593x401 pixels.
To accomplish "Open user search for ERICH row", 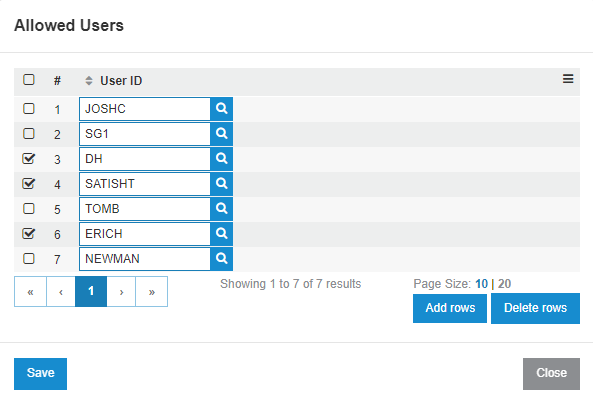I will tap(222, 234).
